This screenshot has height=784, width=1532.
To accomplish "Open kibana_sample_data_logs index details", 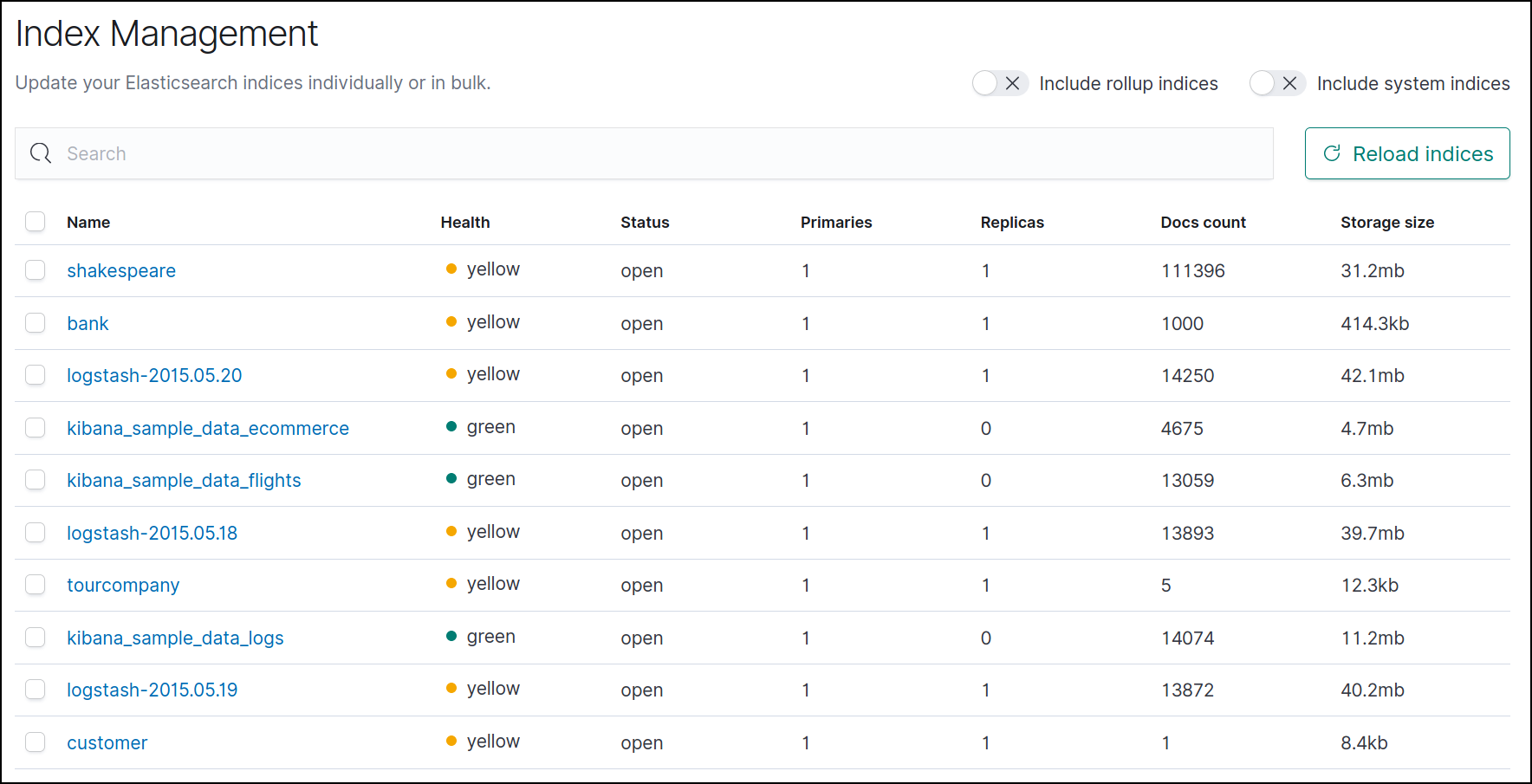I will point(175,638).
